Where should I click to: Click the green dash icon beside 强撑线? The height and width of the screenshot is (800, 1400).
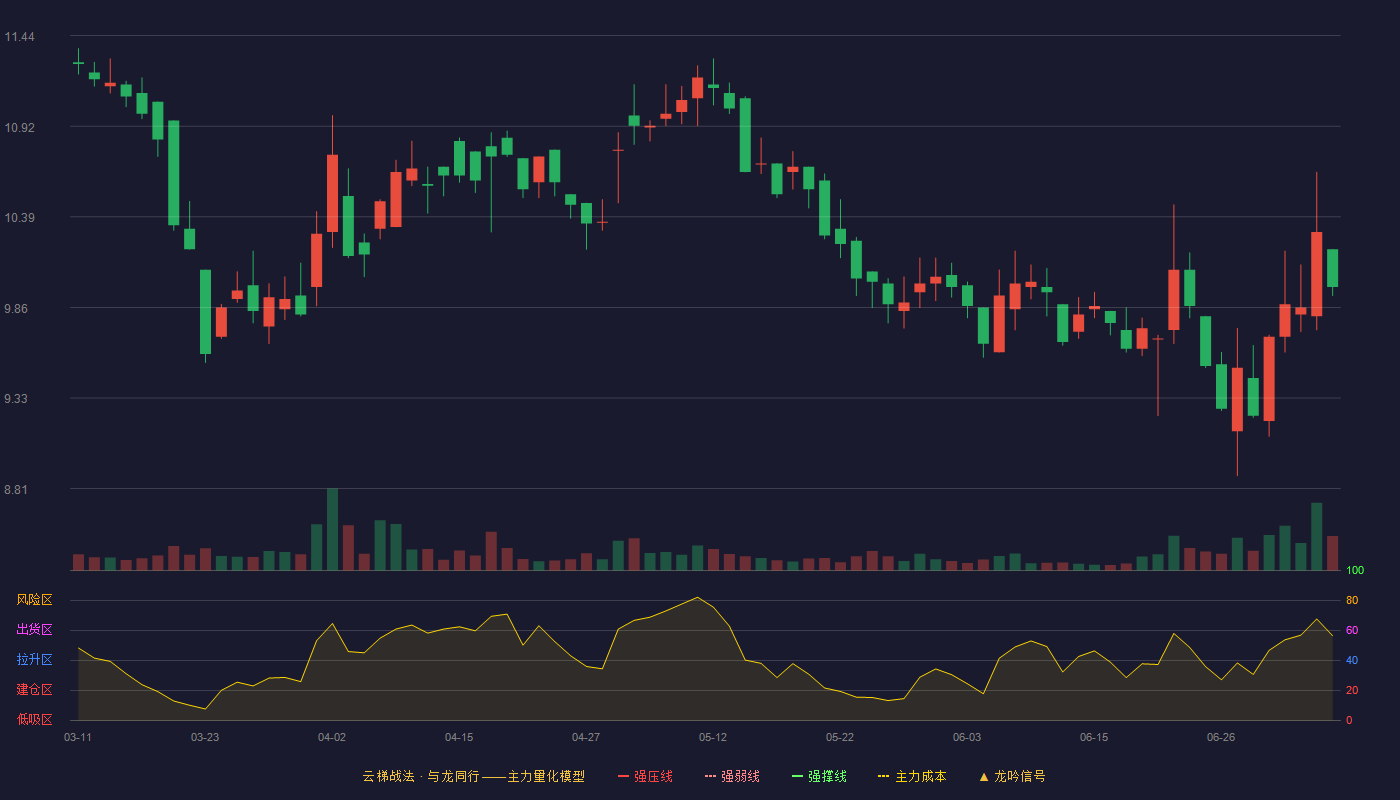click(x=797, y=776)
